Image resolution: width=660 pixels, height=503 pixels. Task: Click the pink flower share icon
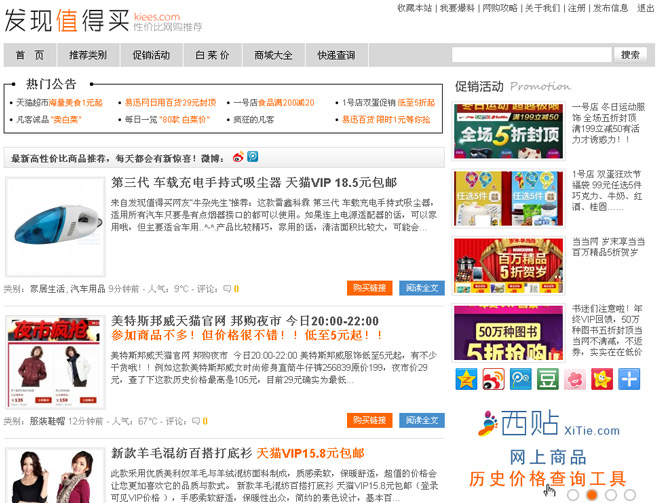[574, 379]
